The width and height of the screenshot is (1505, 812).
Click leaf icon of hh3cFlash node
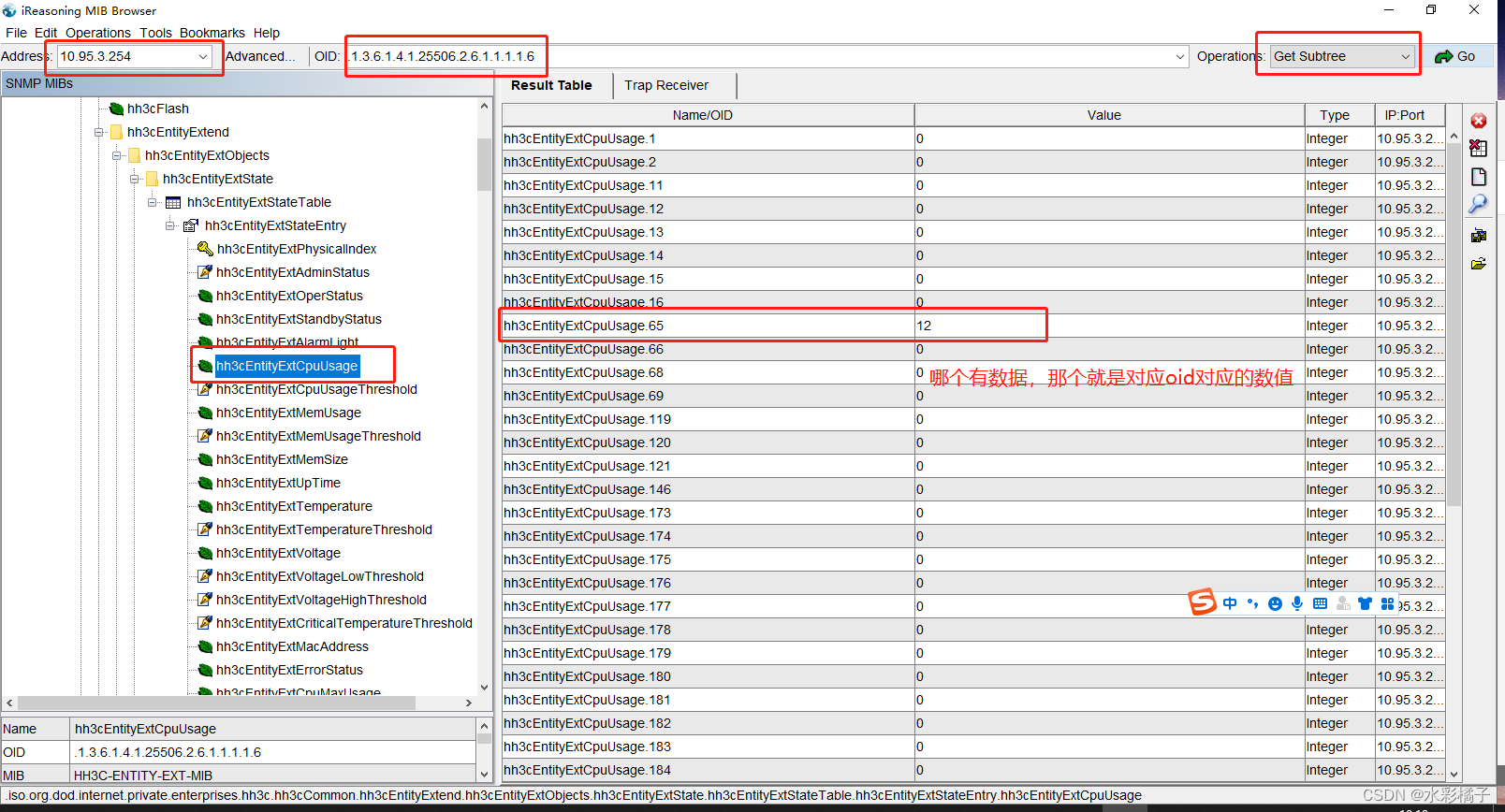click(116, 109)
